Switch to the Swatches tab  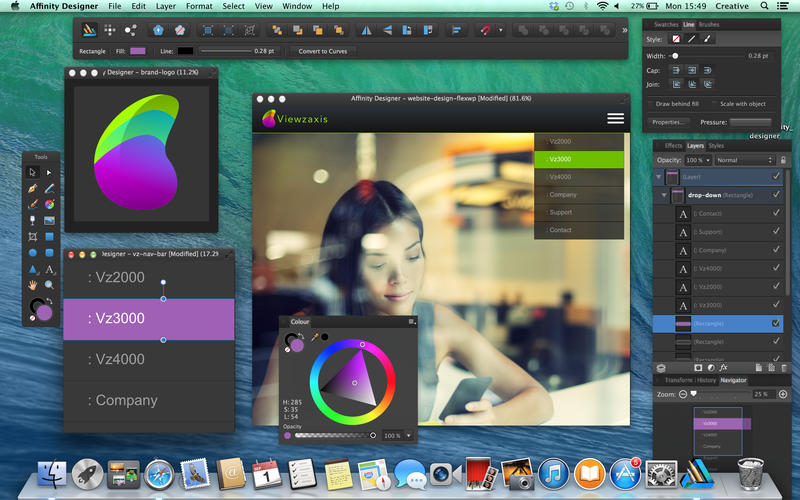tap(665, 23)
